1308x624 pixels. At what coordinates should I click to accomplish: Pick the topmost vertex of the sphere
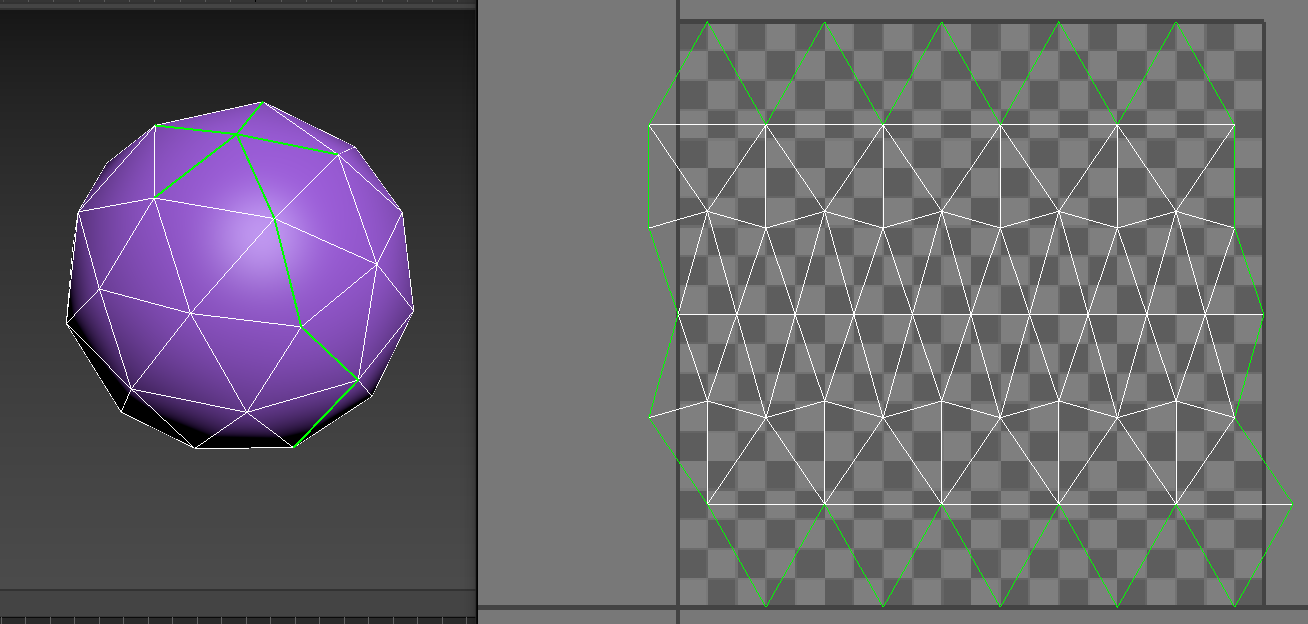(x=262, y=102)
